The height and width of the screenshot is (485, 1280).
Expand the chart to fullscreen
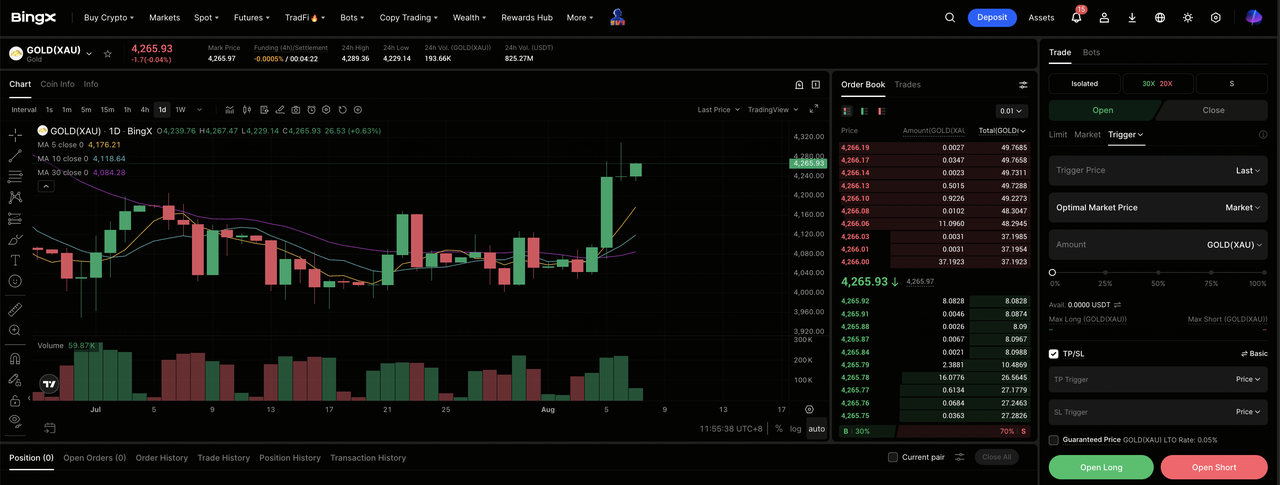tap(814, 109)
